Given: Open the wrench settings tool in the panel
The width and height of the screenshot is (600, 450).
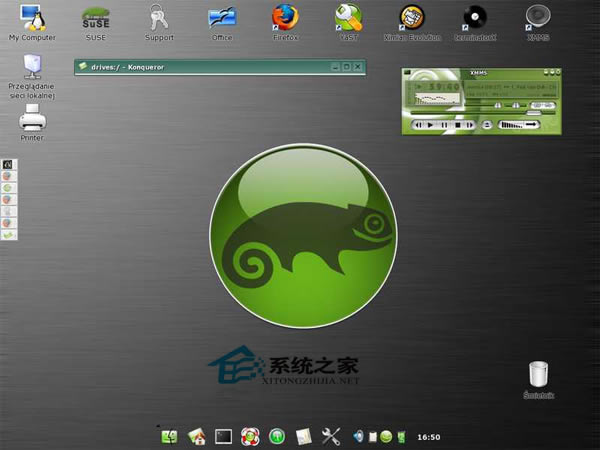Looking at the screenshot, I should pos(332,436).
